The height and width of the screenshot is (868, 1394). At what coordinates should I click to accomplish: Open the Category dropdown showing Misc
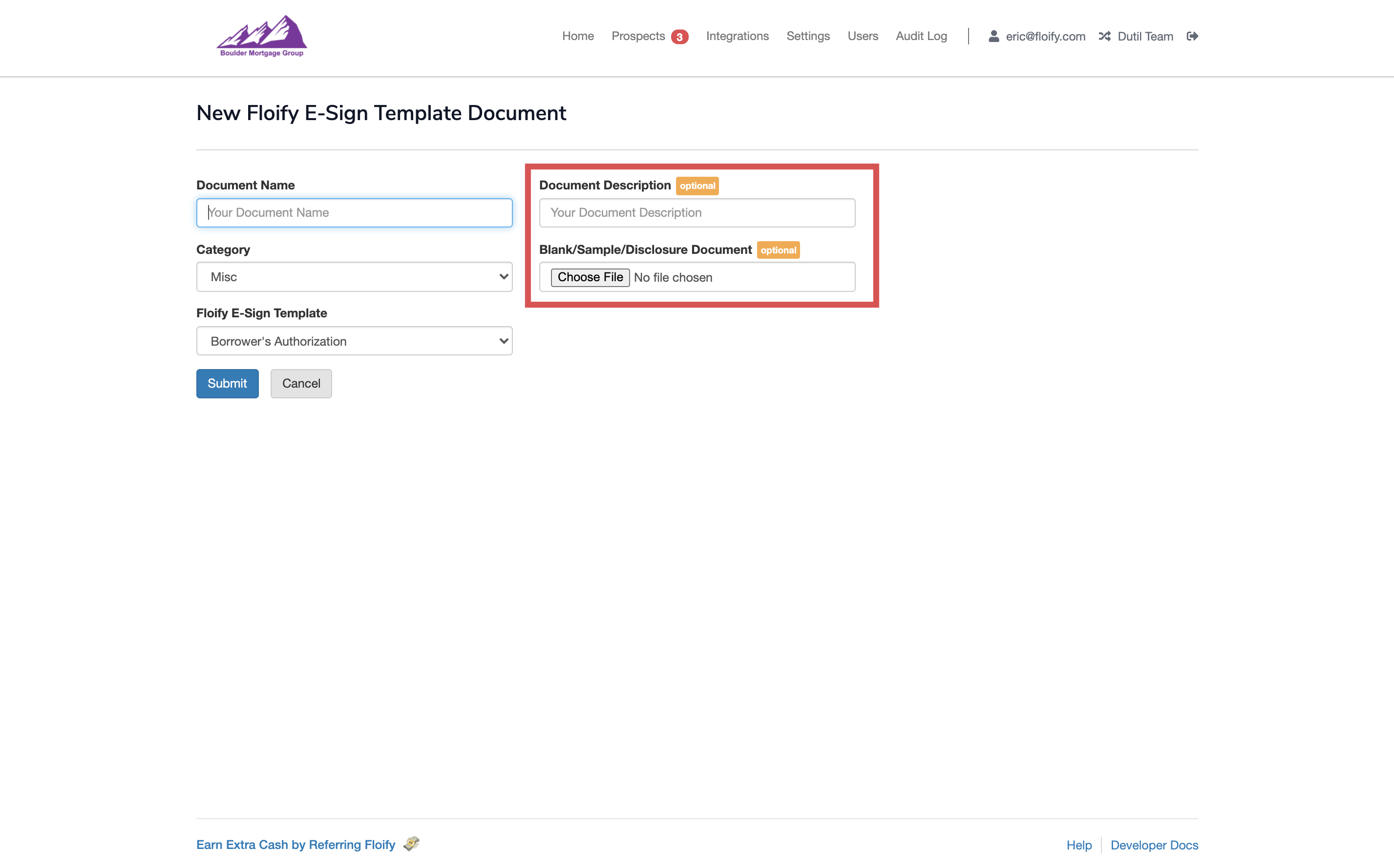pos(355,277)
